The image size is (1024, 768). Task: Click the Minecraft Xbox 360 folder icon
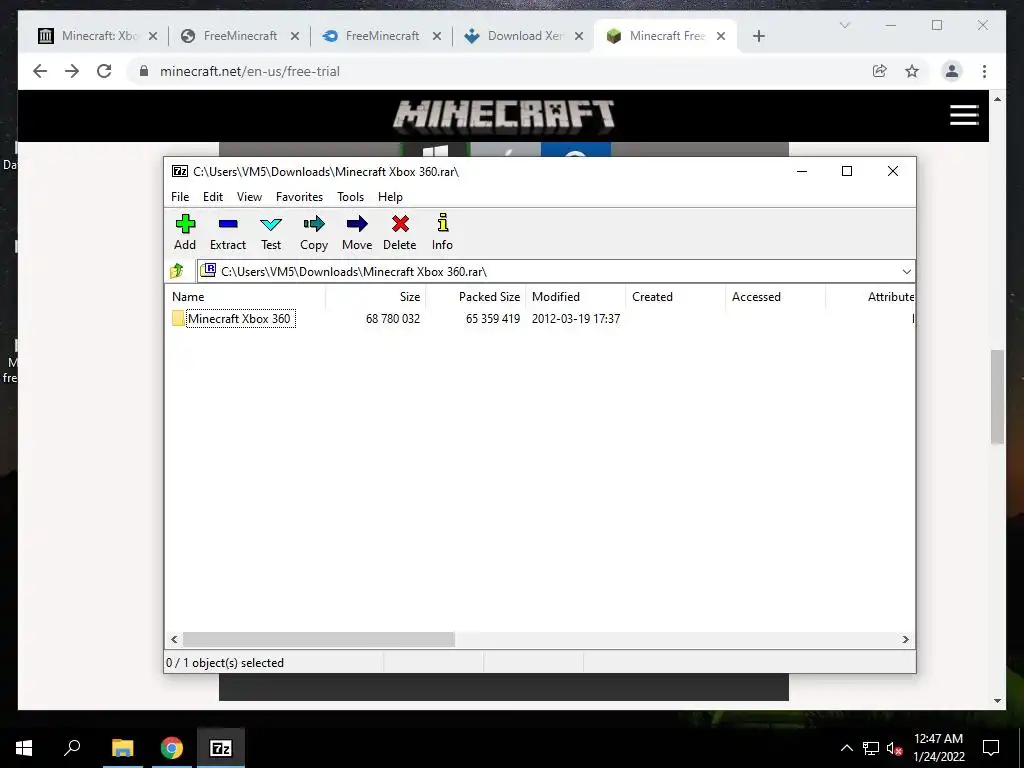pos(178,319)
